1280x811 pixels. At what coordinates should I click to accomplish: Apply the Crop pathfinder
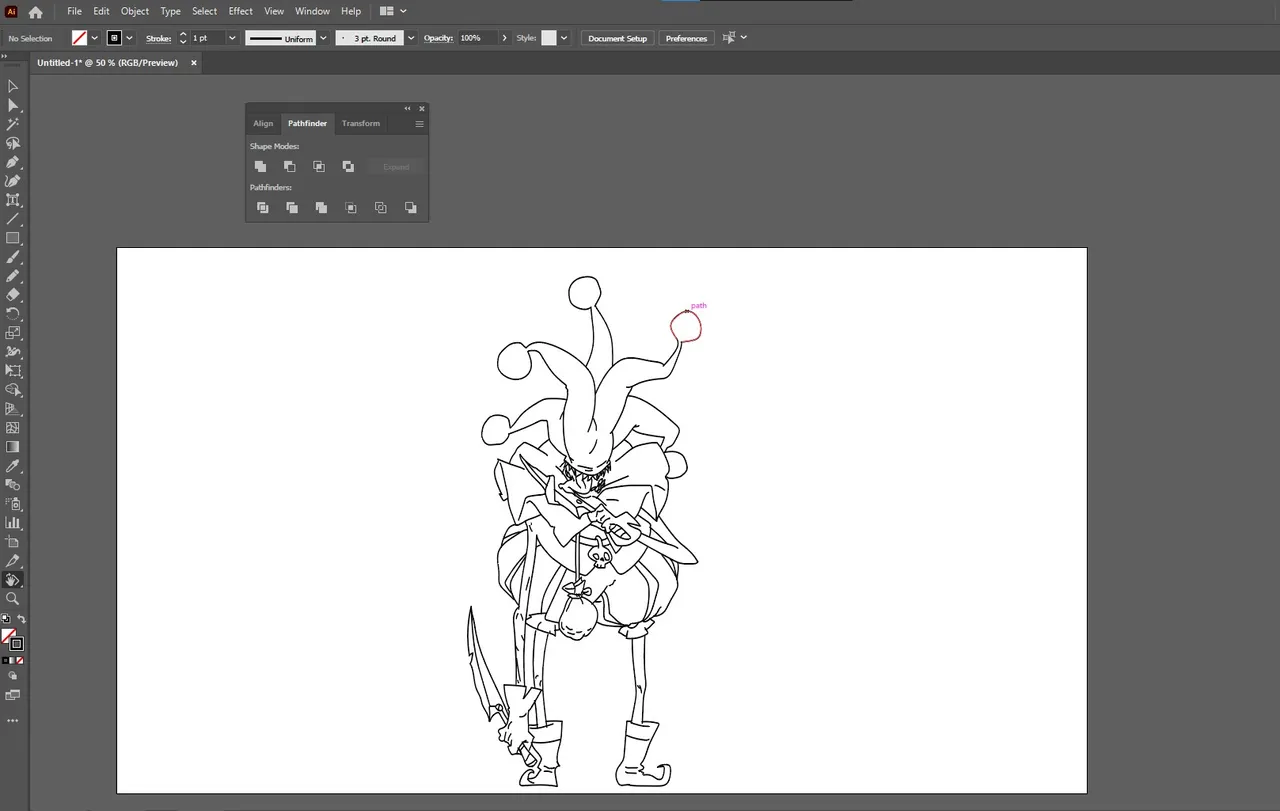351,208
